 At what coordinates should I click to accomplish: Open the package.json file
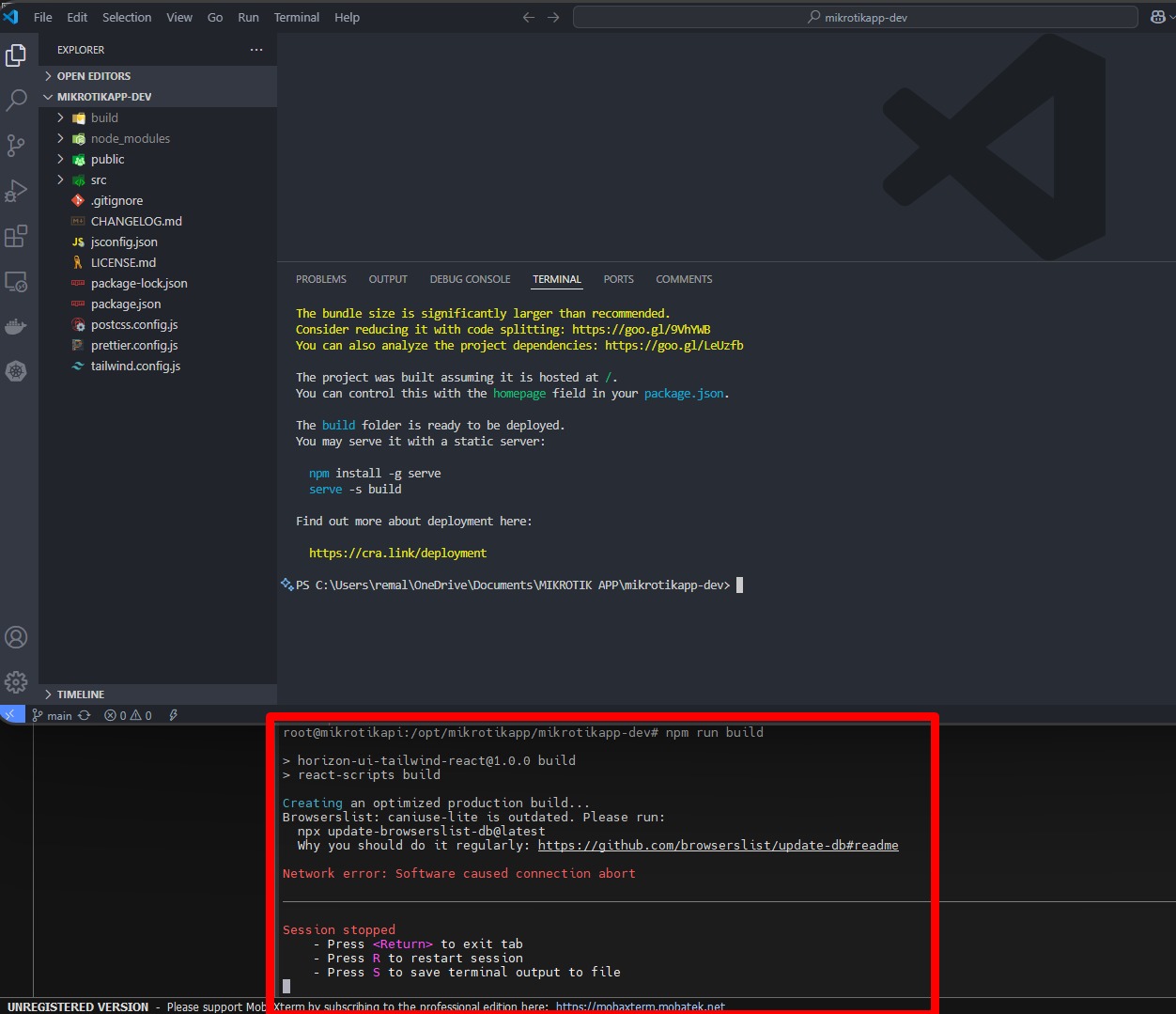tap(158, 304)
